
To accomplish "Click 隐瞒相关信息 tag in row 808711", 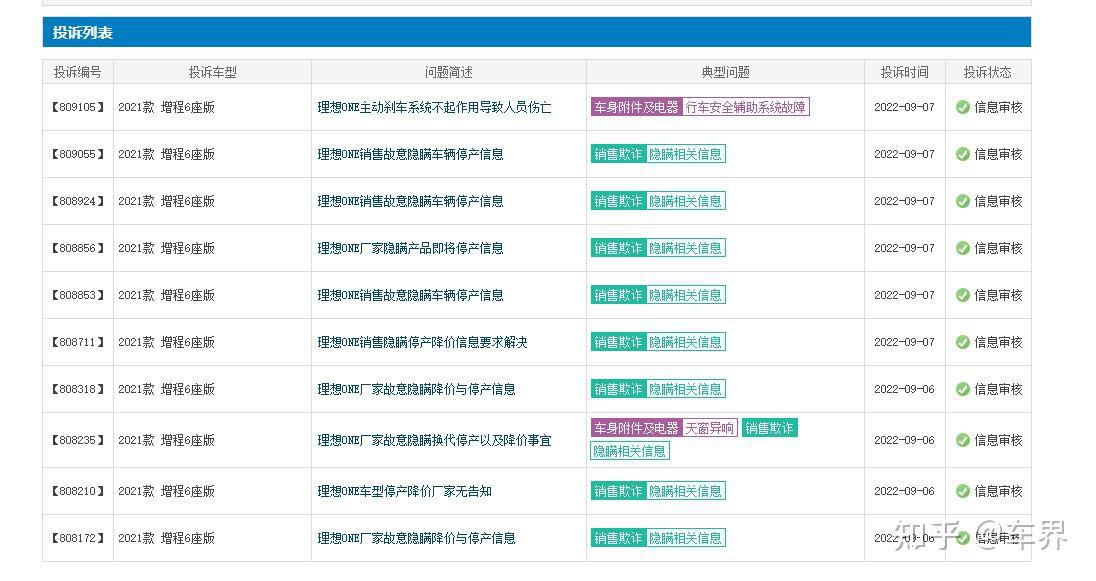I will [x=686, y=342].
